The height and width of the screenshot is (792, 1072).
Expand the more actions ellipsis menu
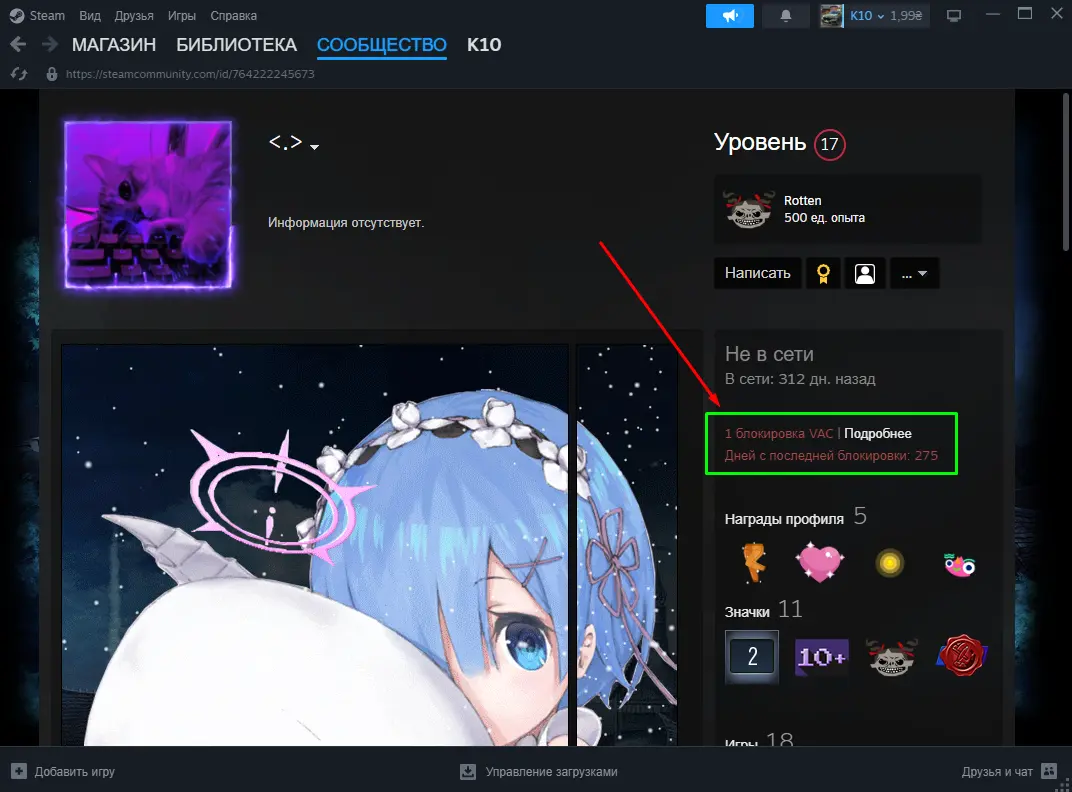point(914,273)
